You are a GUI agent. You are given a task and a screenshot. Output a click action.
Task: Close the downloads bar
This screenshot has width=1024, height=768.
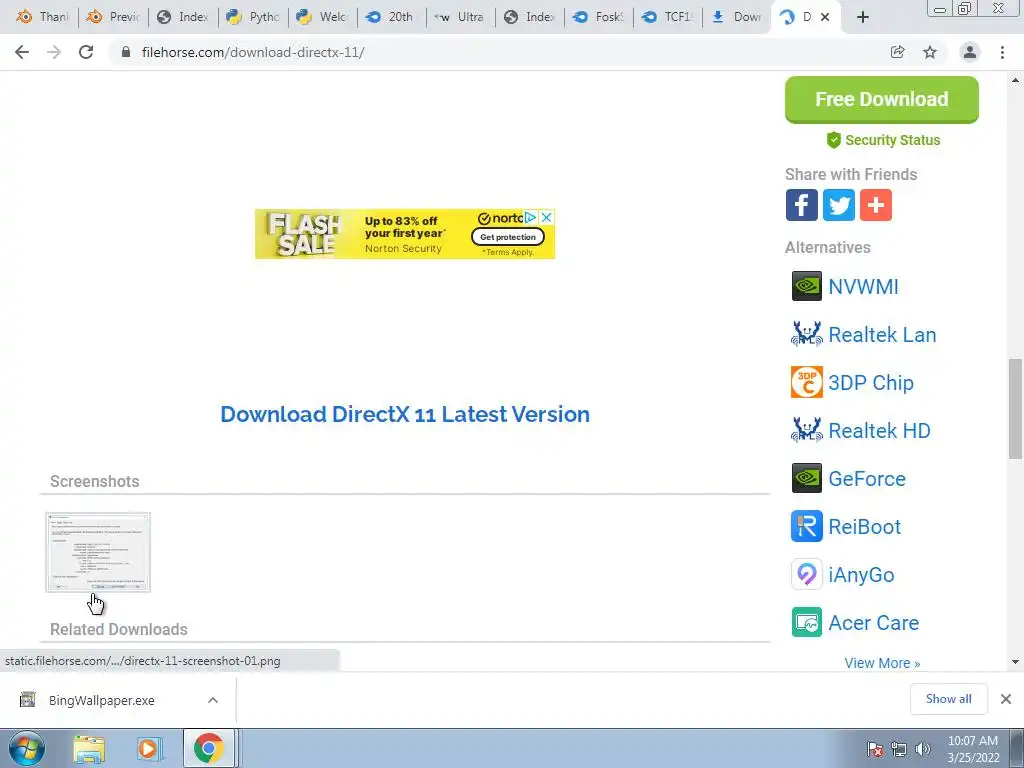coord(1006,699)
